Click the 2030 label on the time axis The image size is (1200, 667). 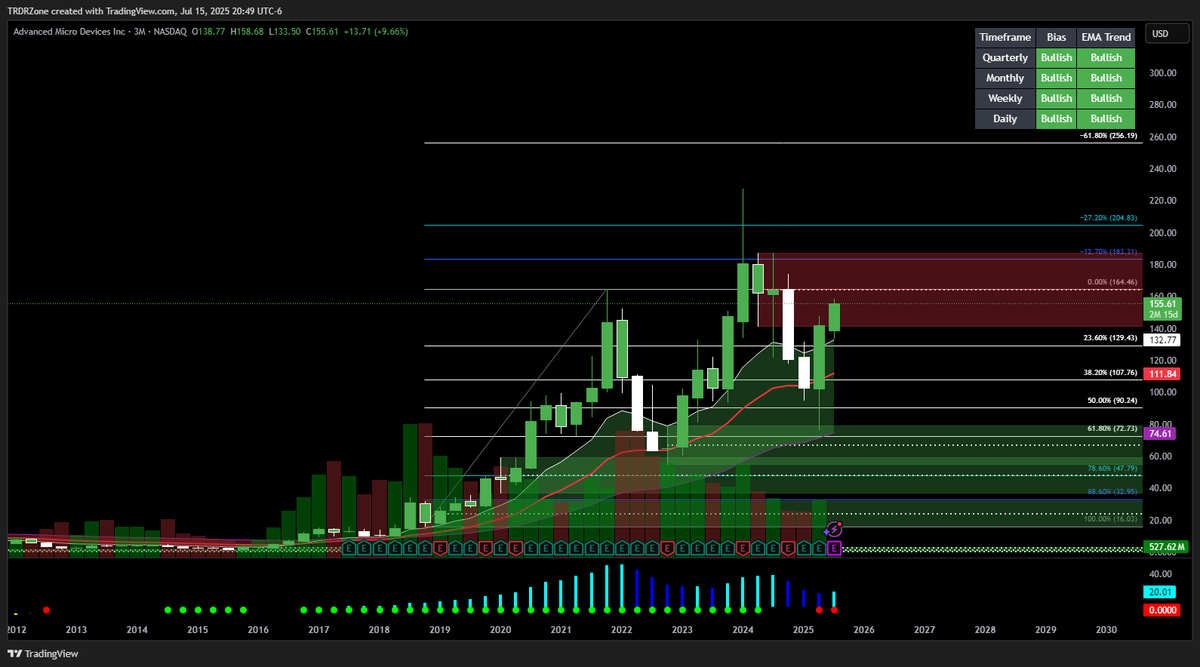[x=1106, y=630]
